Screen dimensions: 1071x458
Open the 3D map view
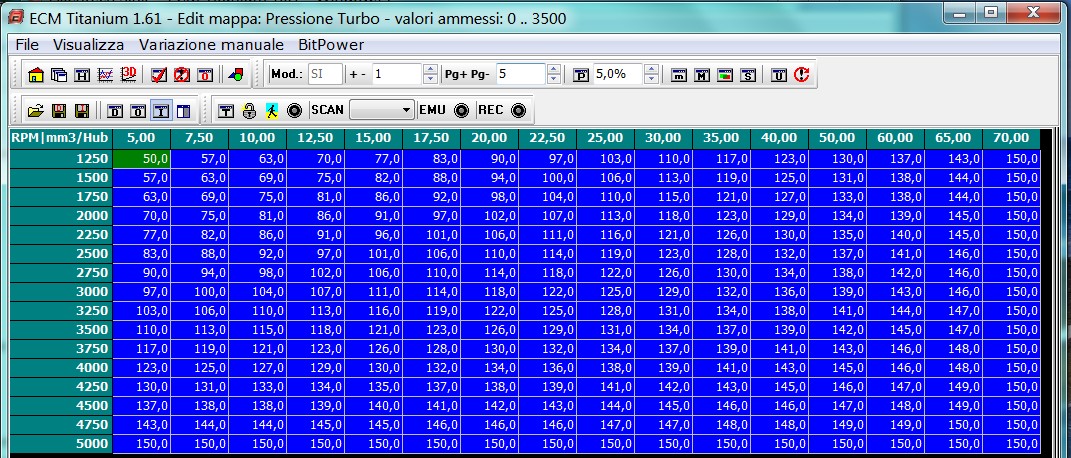click(x=128, y=75)
